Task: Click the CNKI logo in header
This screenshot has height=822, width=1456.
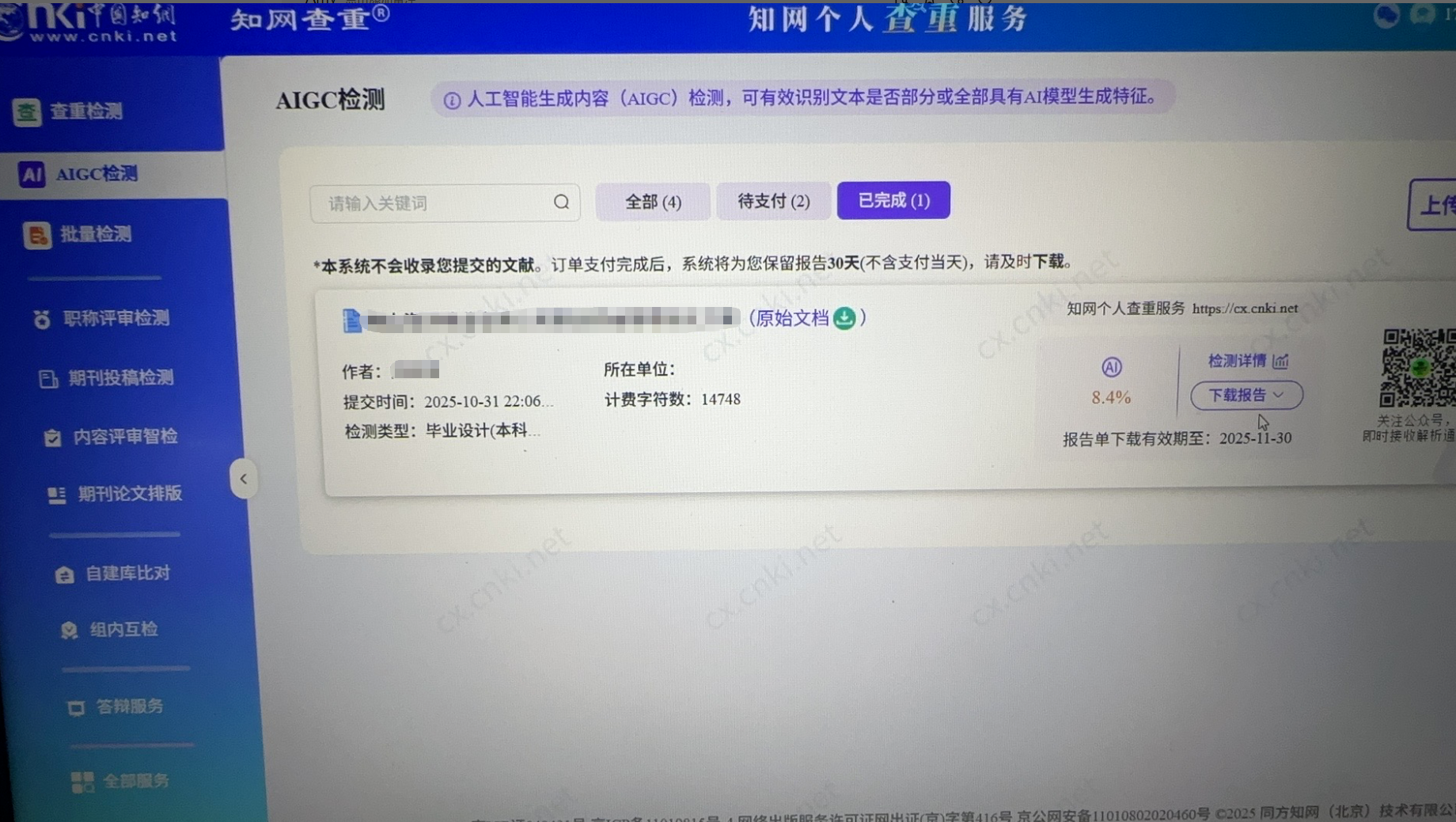Action: (89, 22)
